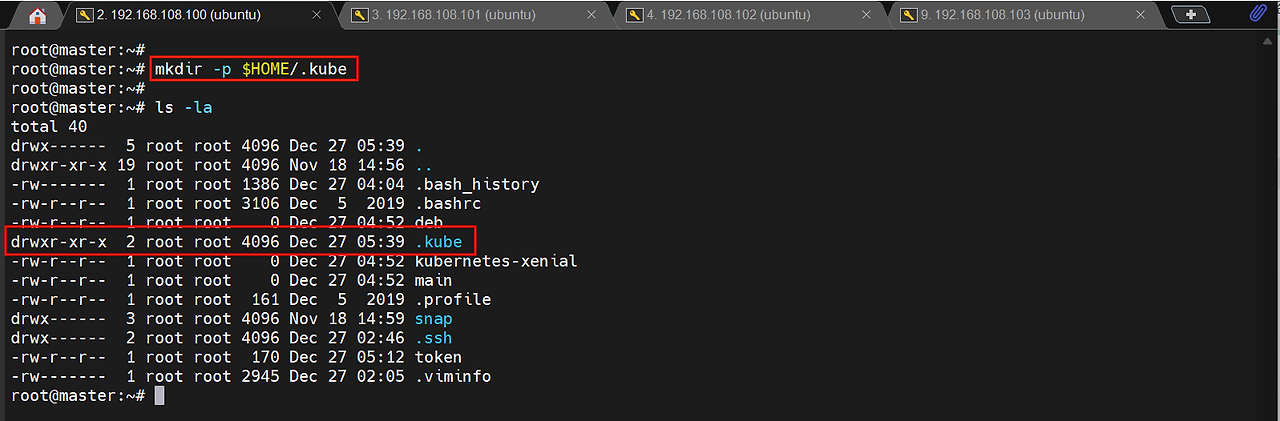1280x421 pixels.
Task: Close the 192.168.108.101 session tab
Action: (x=593, y=15)
